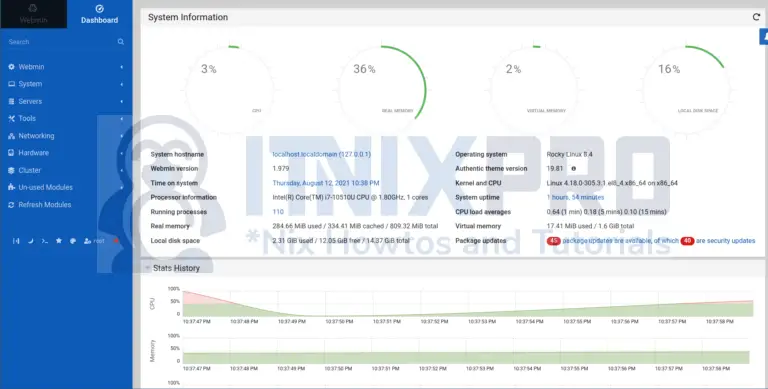Open the notifications bell at top right
Viewport: 768px width, 389px height.
pos(764,37)
